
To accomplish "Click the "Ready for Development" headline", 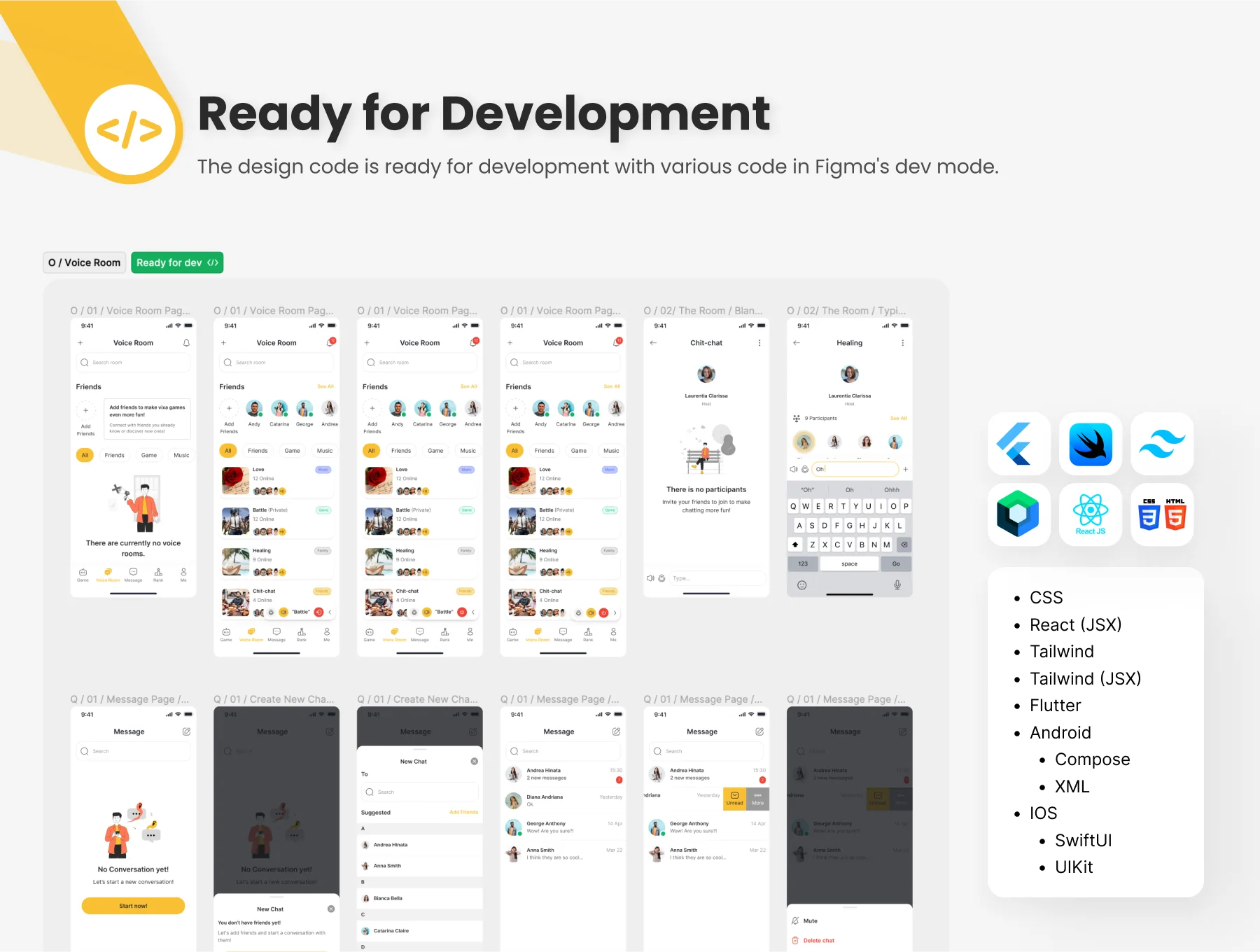I will pyautogui.click(x=484, y=113).
